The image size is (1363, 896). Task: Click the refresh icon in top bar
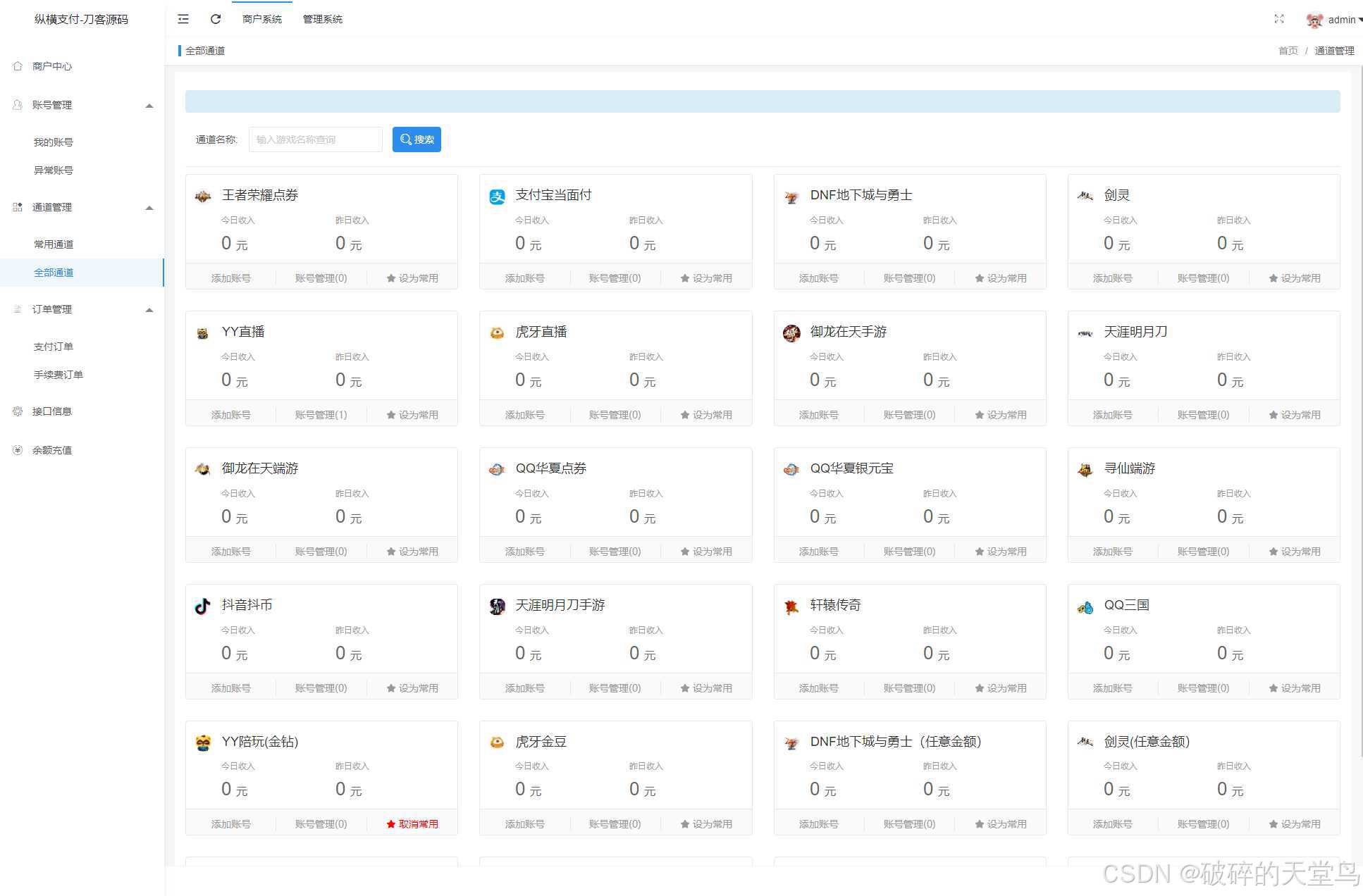pos(216,19)
